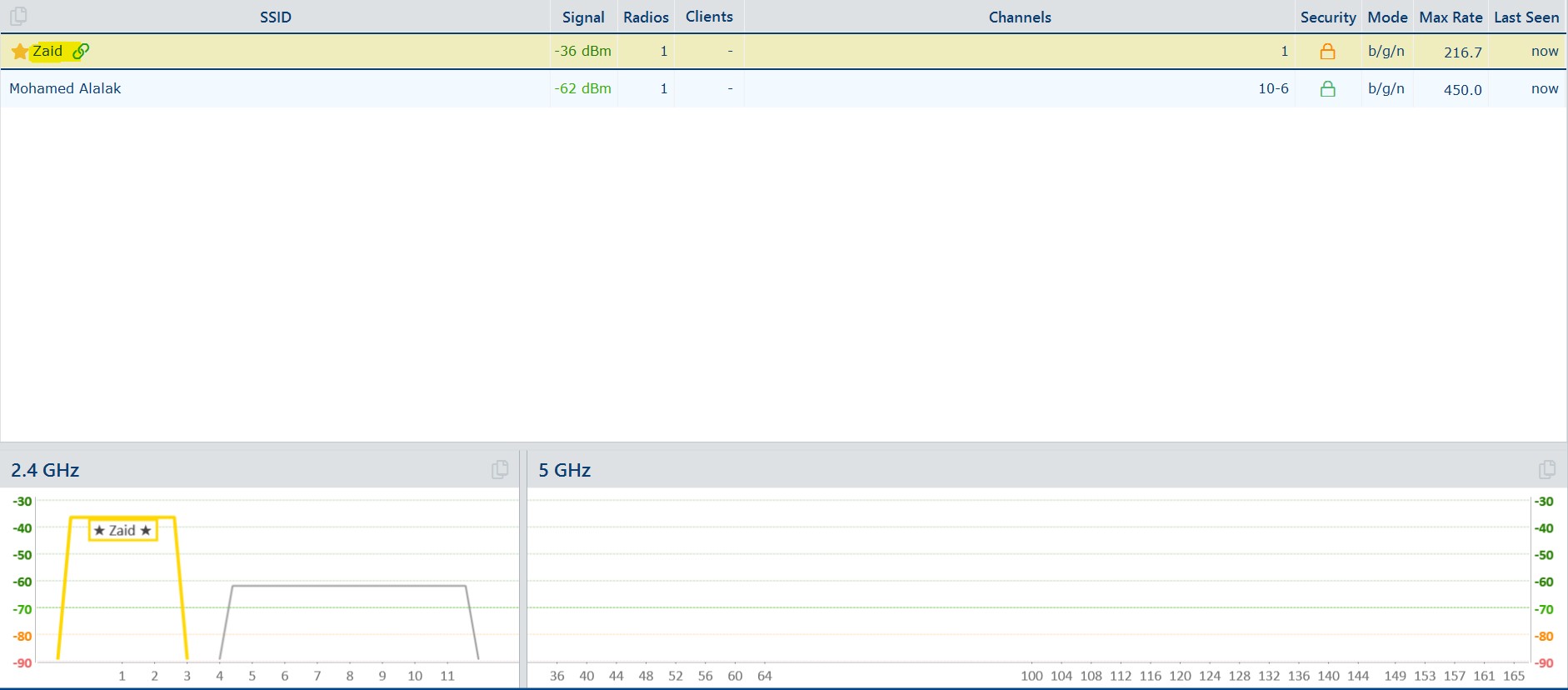Click the 5 GHz panel title

click(565, 470)
